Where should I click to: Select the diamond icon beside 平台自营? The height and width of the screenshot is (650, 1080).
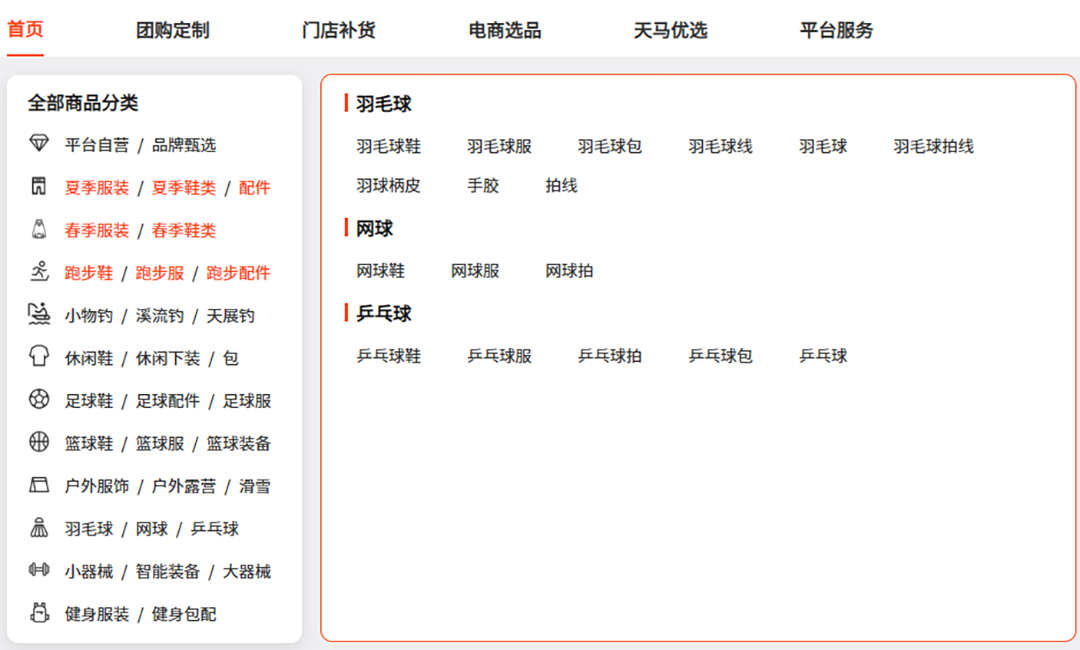click(39, 144)
